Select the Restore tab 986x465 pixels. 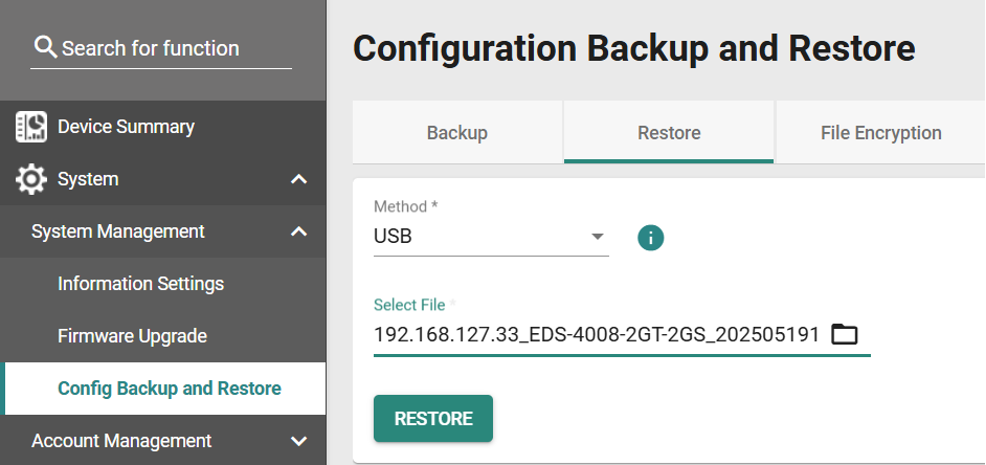(x=669, y=133)
